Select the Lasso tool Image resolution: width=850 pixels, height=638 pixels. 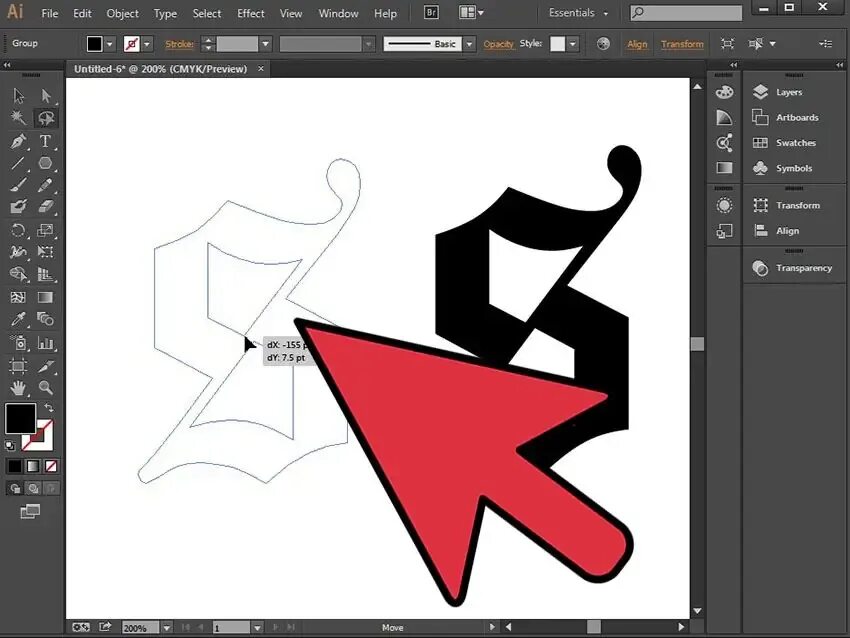[x=46, y=118]
